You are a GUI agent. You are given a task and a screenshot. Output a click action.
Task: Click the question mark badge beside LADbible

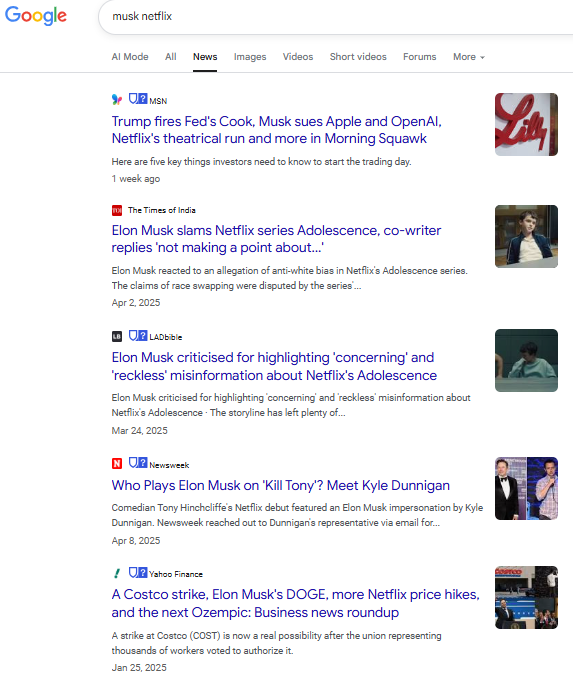(x=143, y=336)
